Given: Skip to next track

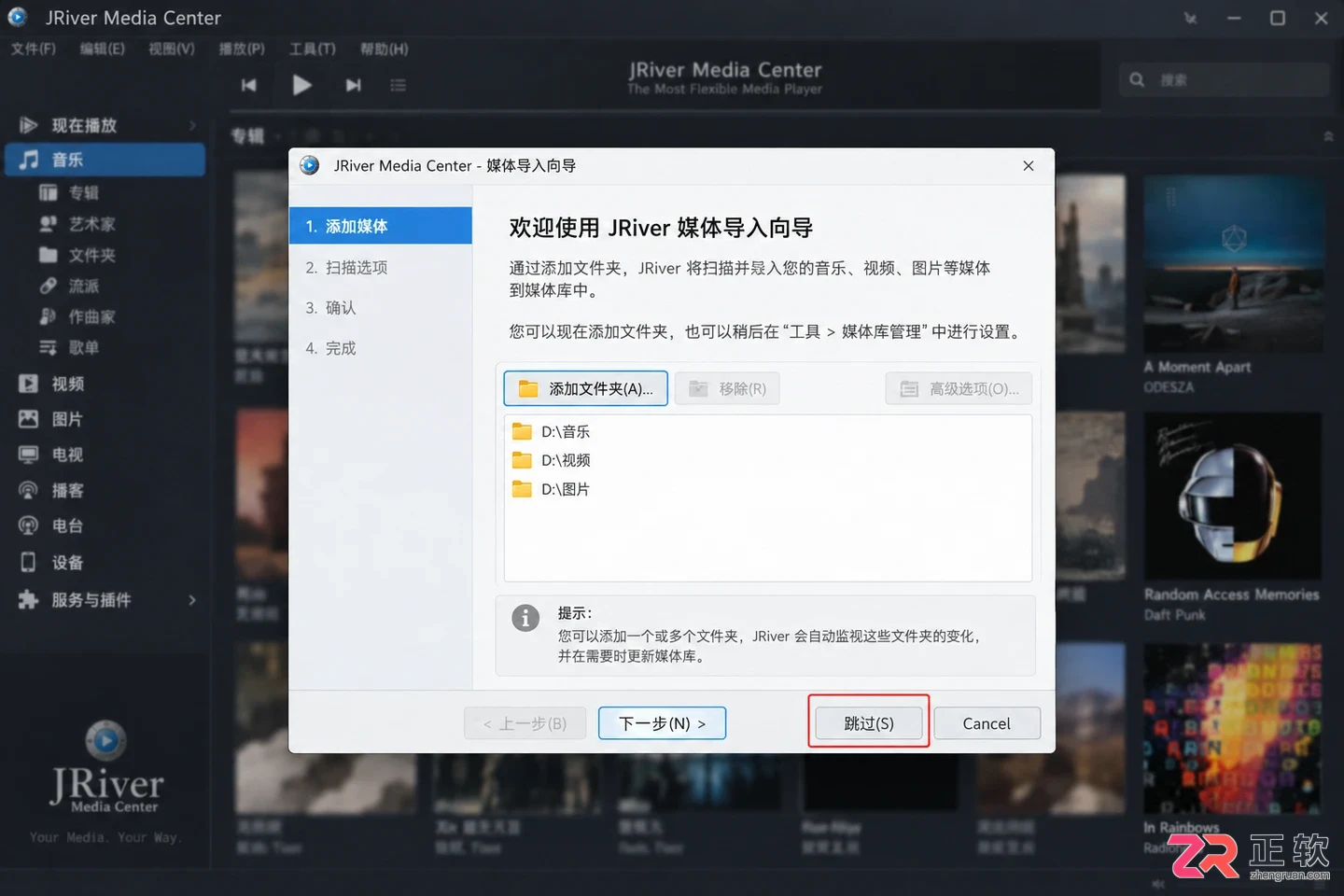Looking at the screenshot, I should point(353,85).
